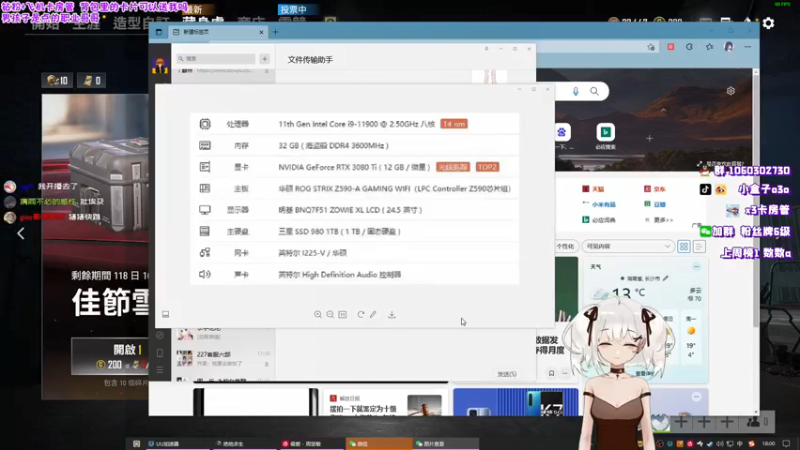Click the WeChat add contact plus button
The image size is (800, 450).
[x=264, y=59]
